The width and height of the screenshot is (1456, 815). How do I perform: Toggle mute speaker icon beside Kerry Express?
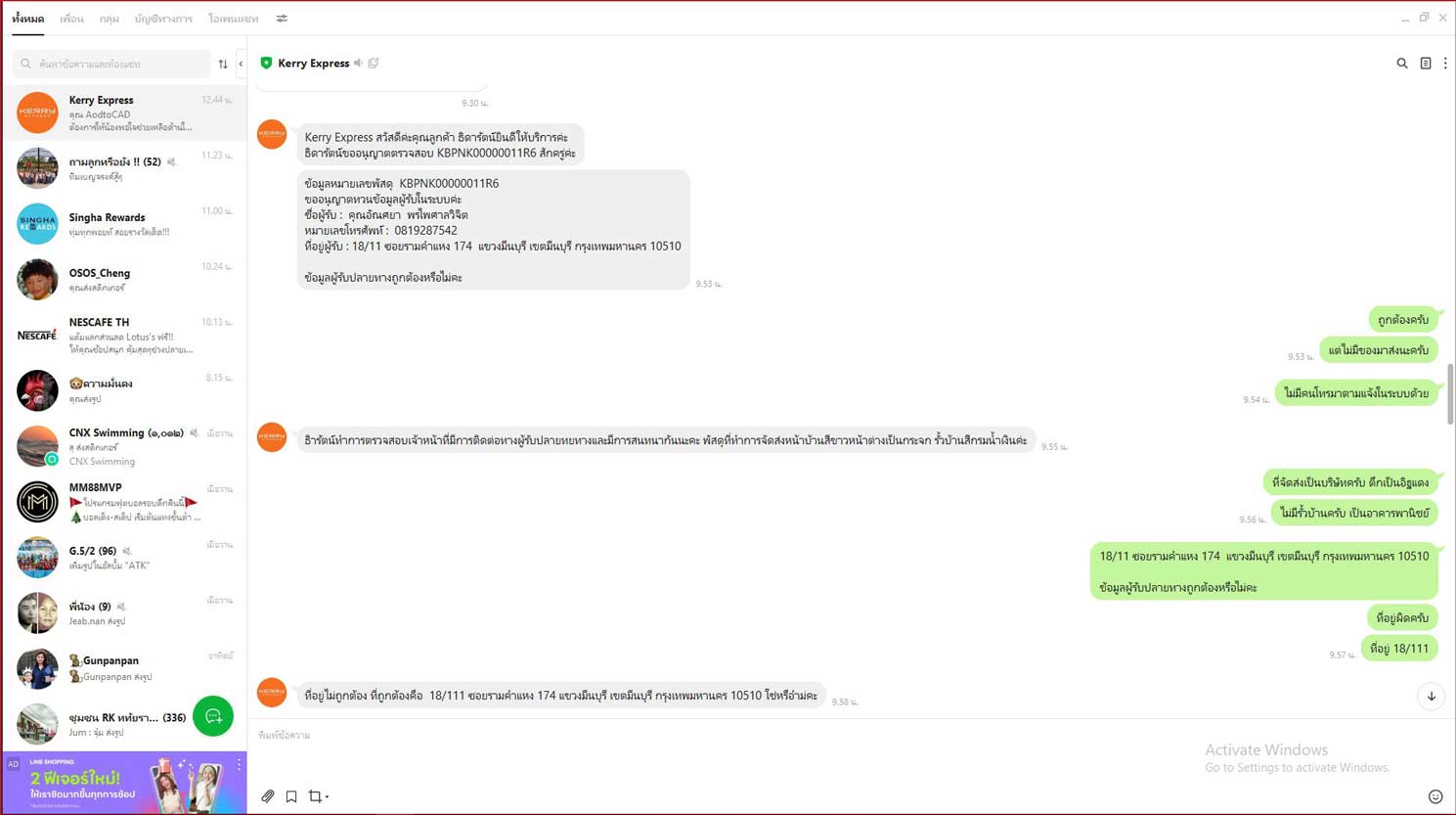[359, 64]
